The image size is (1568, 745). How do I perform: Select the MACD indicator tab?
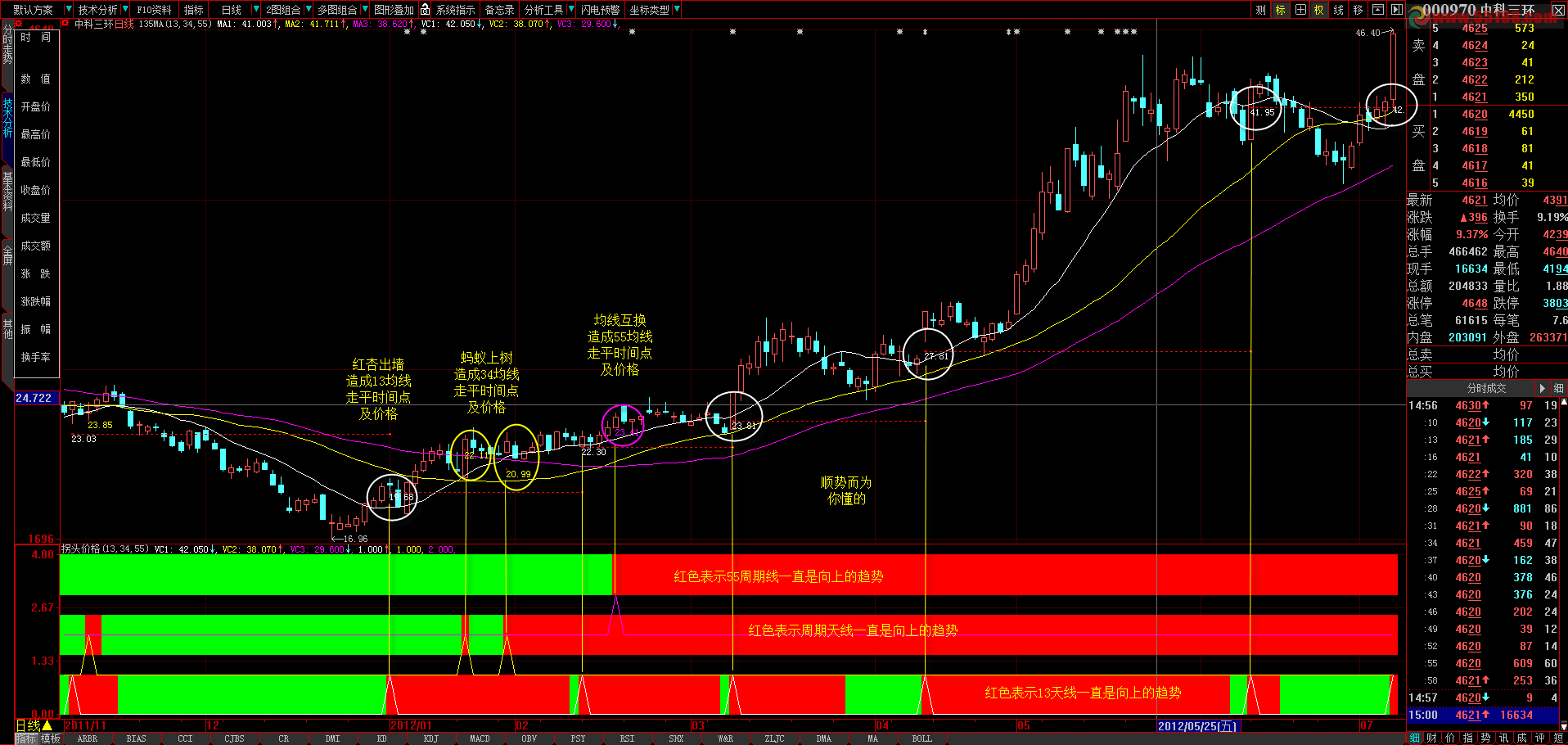tap(480, 738)
